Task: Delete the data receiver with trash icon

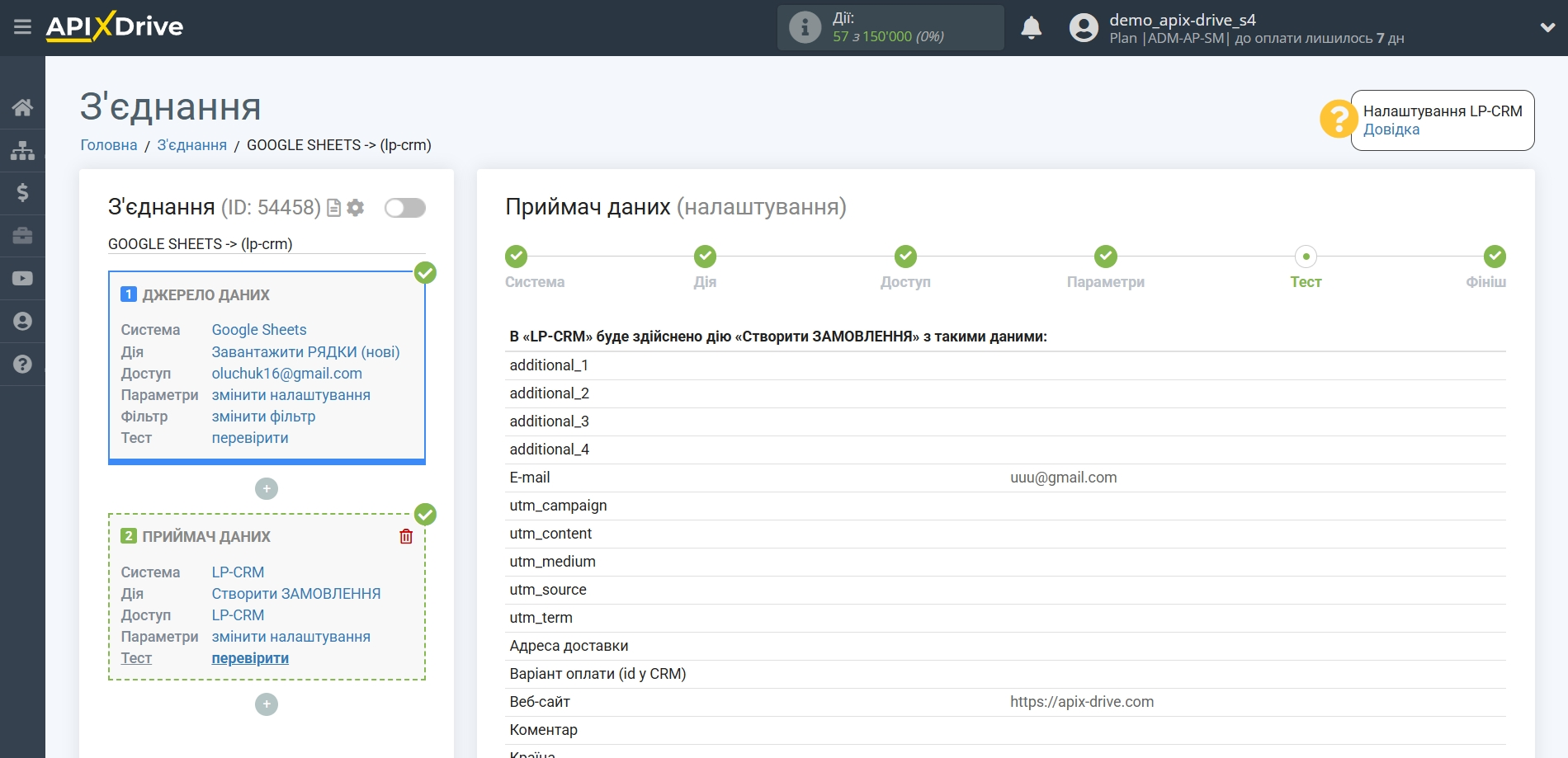Action: point(406,537)
